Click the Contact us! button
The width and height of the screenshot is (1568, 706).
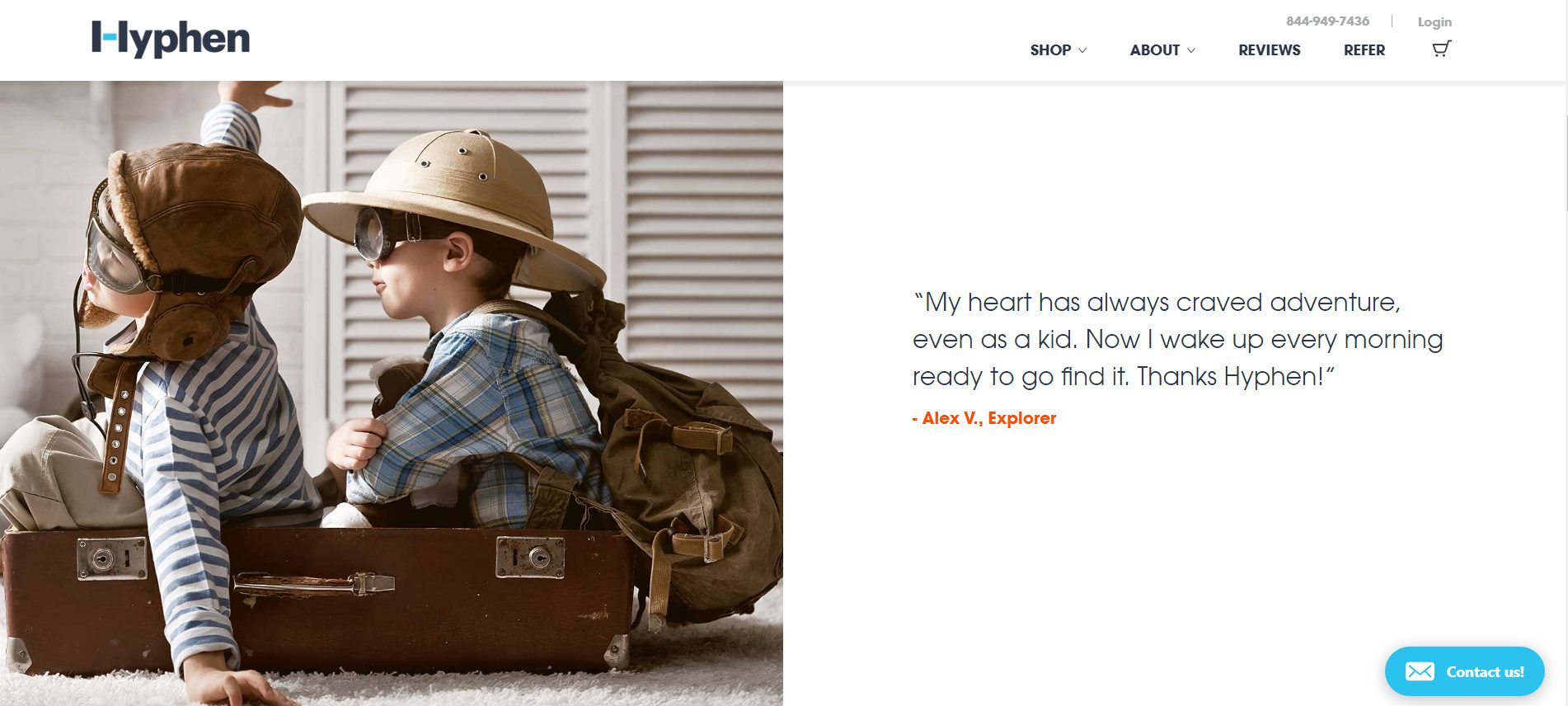1465,671
